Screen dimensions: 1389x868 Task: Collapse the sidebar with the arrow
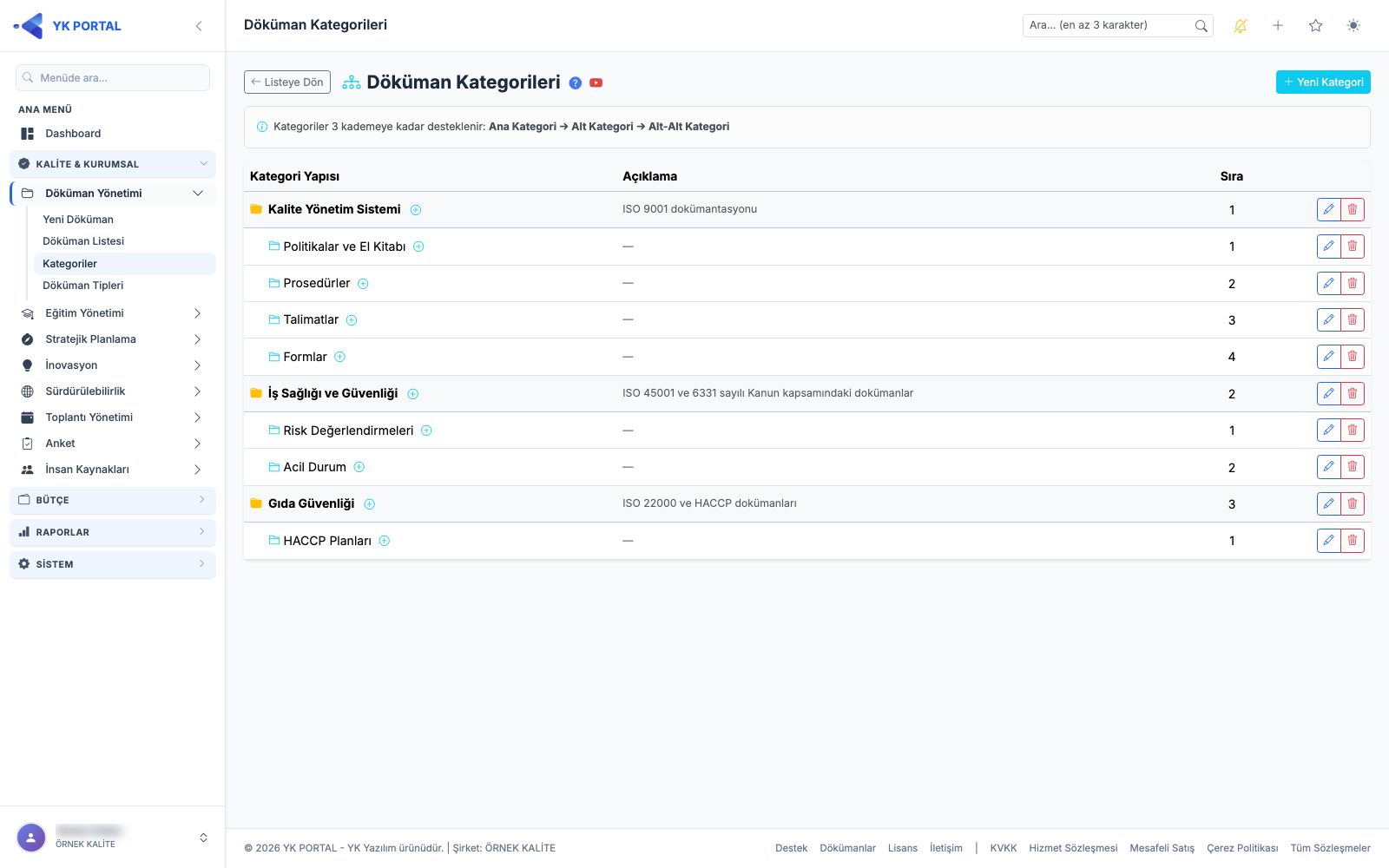(x=199, y=26)
